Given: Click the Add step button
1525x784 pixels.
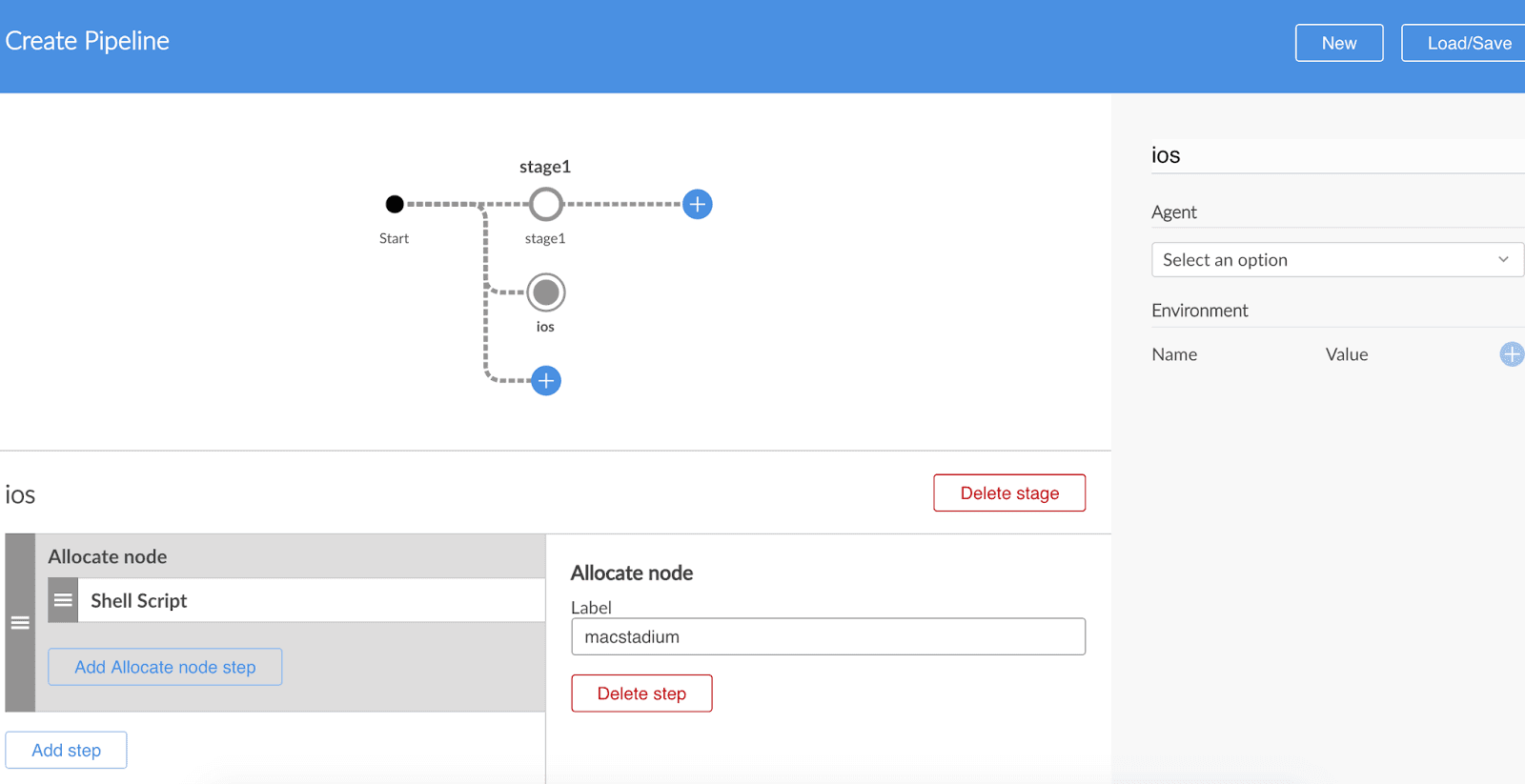Looking at the screenshot, I should [x=66, y=751].
